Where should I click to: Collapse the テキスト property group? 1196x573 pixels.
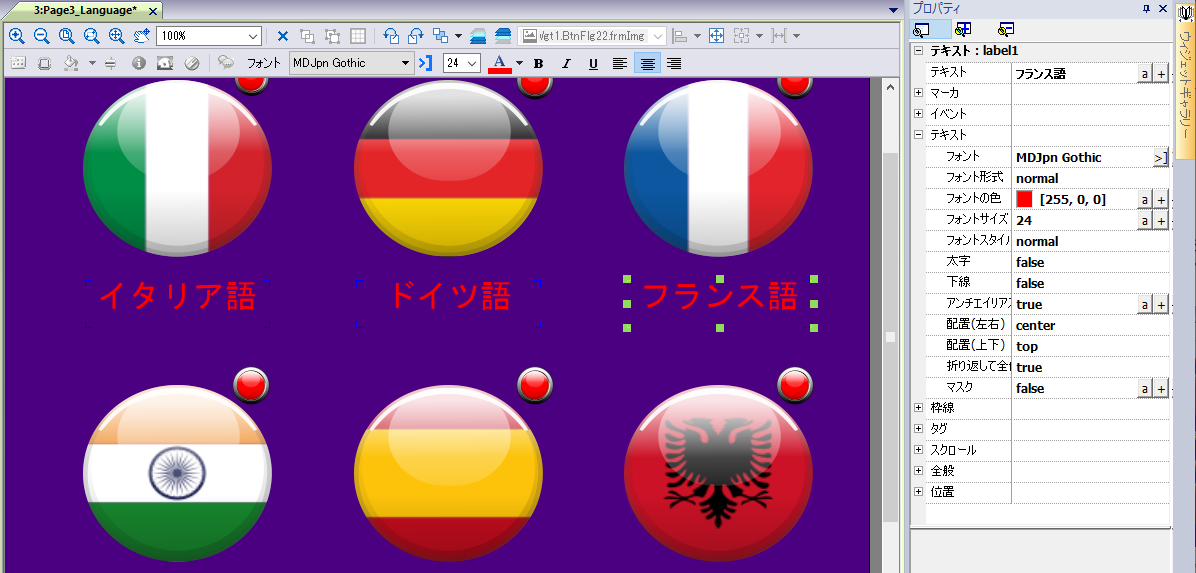tap(918, 134)
